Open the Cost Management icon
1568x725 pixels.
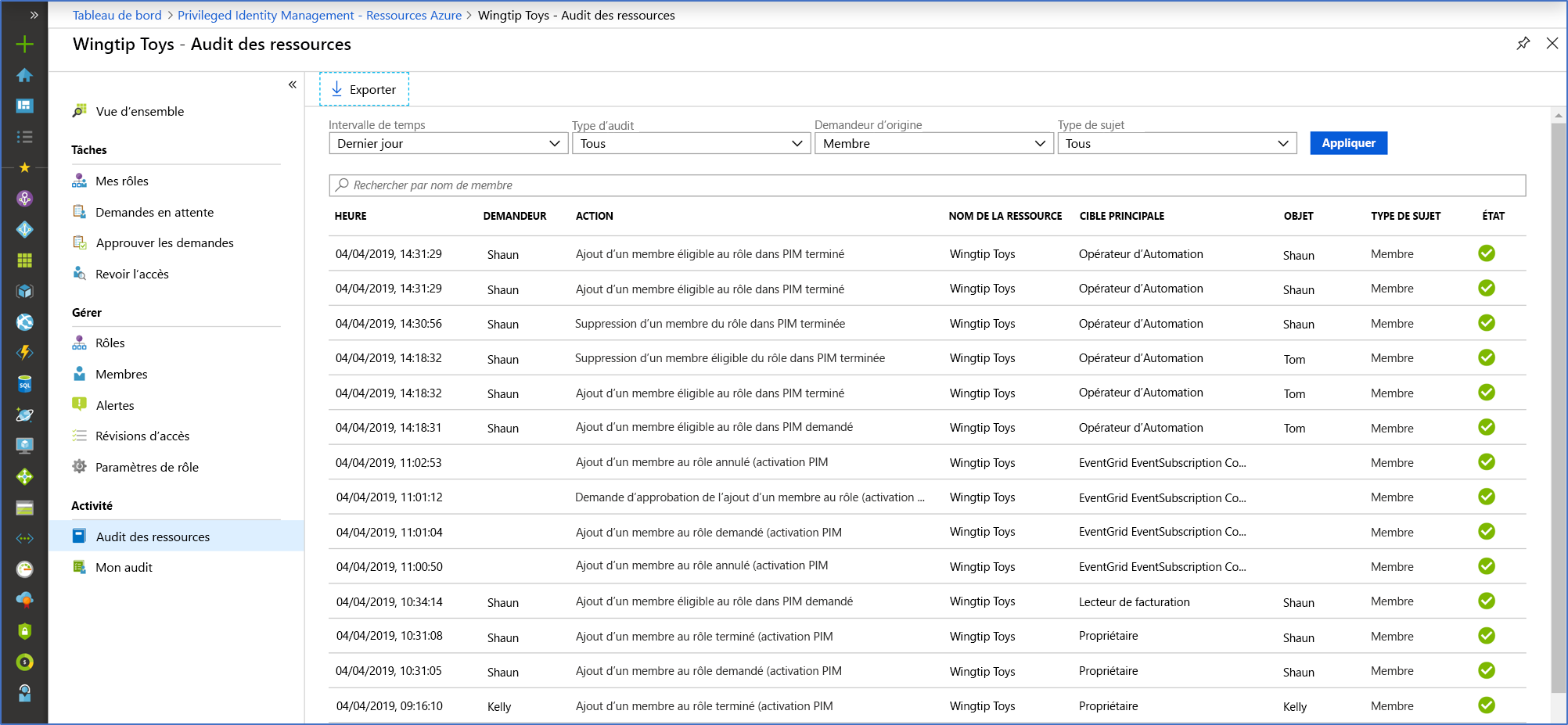(25, 662)
